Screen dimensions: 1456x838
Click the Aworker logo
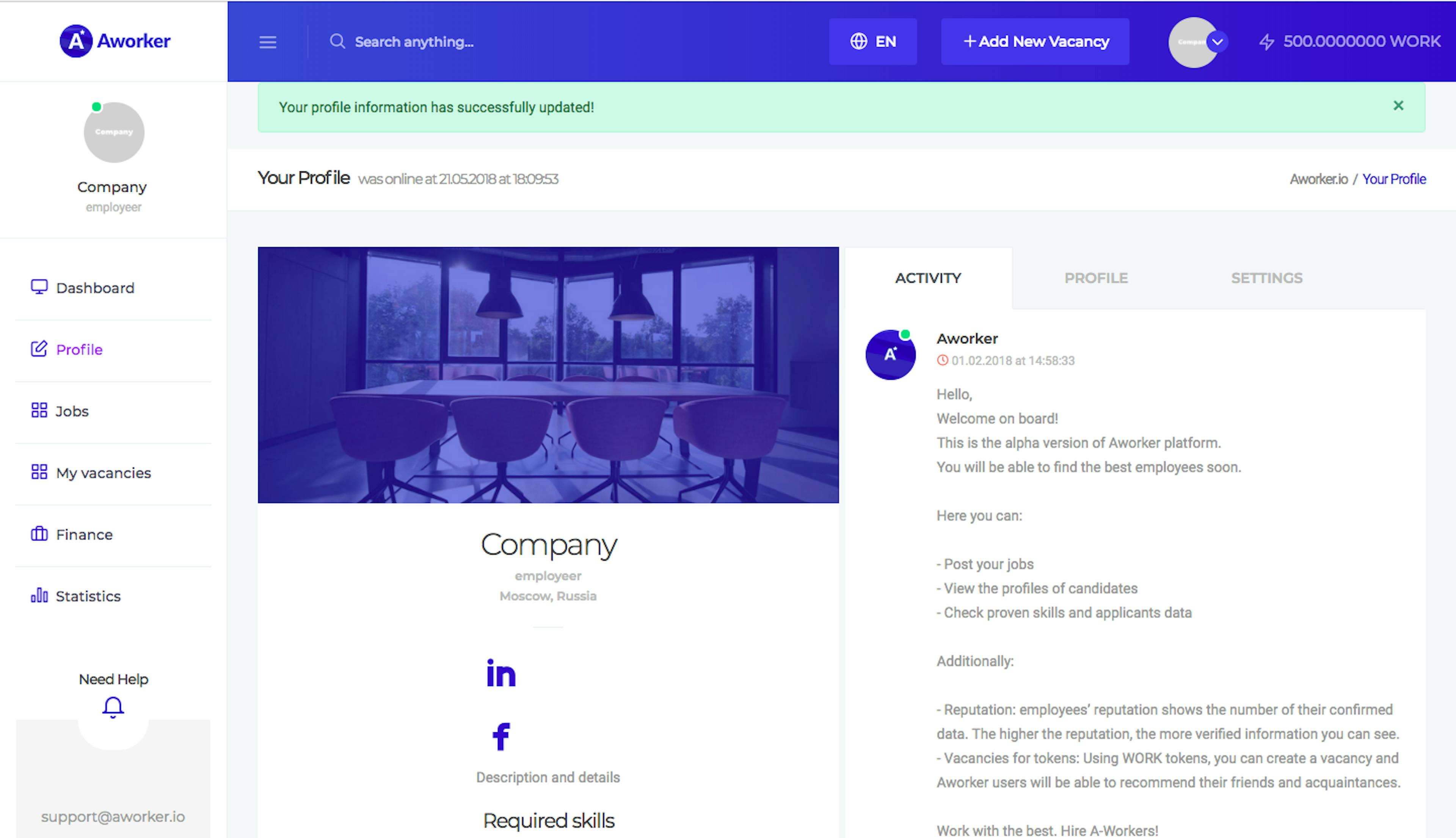(x=115, y=41)
